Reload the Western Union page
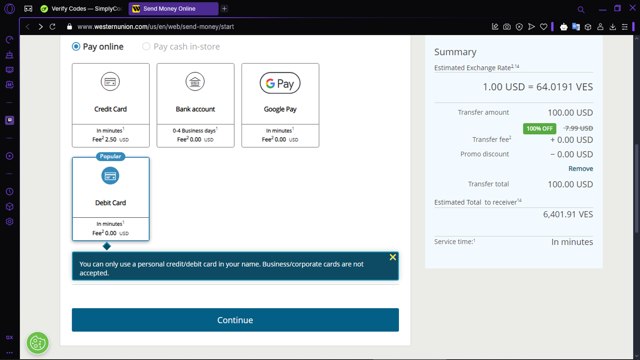The image size is (640, 360). pos(53,27)
